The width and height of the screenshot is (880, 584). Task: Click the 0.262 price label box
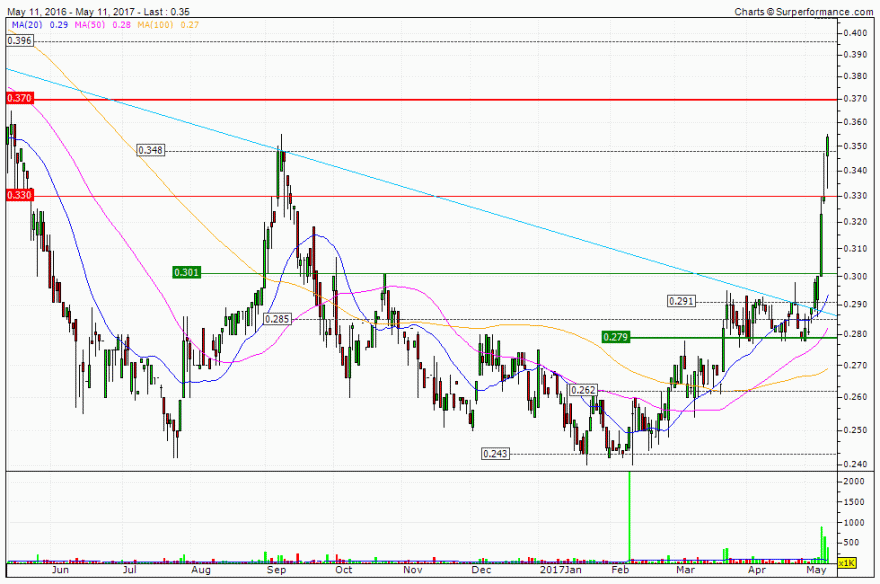tap(584, 390)
